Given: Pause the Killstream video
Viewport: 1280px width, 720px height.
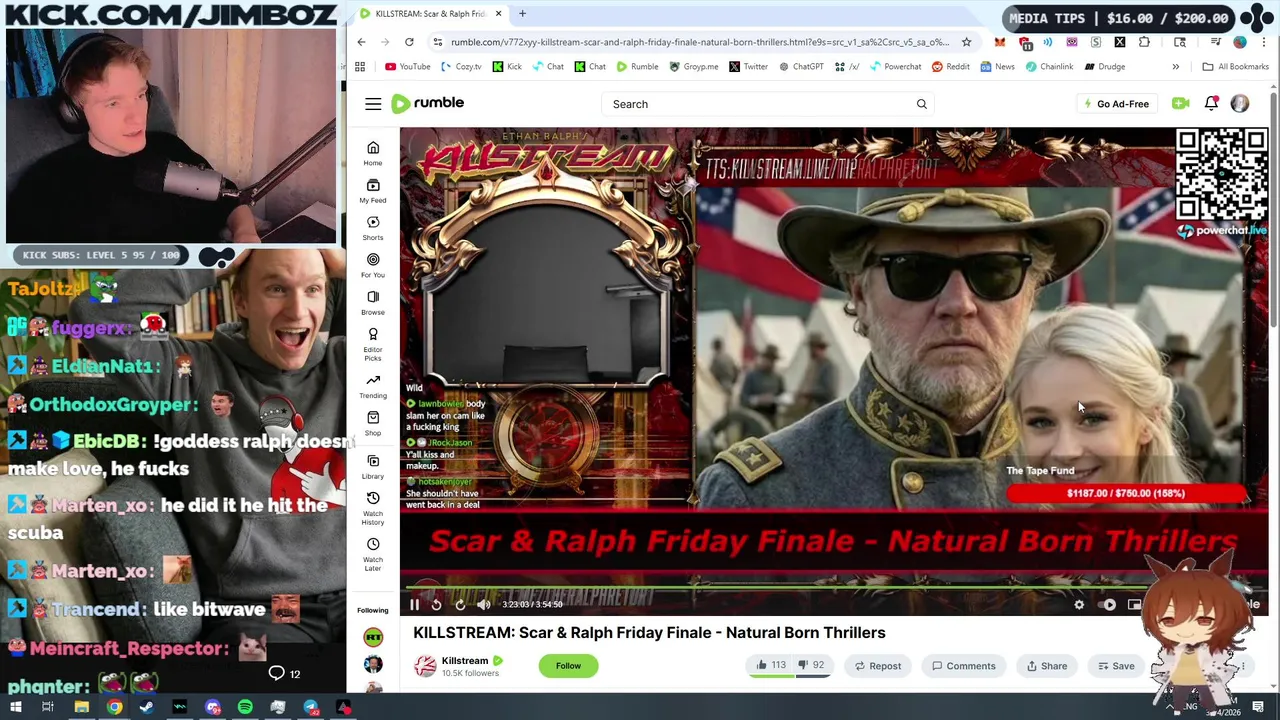Looking at the screenshot, I should [414, 604].
